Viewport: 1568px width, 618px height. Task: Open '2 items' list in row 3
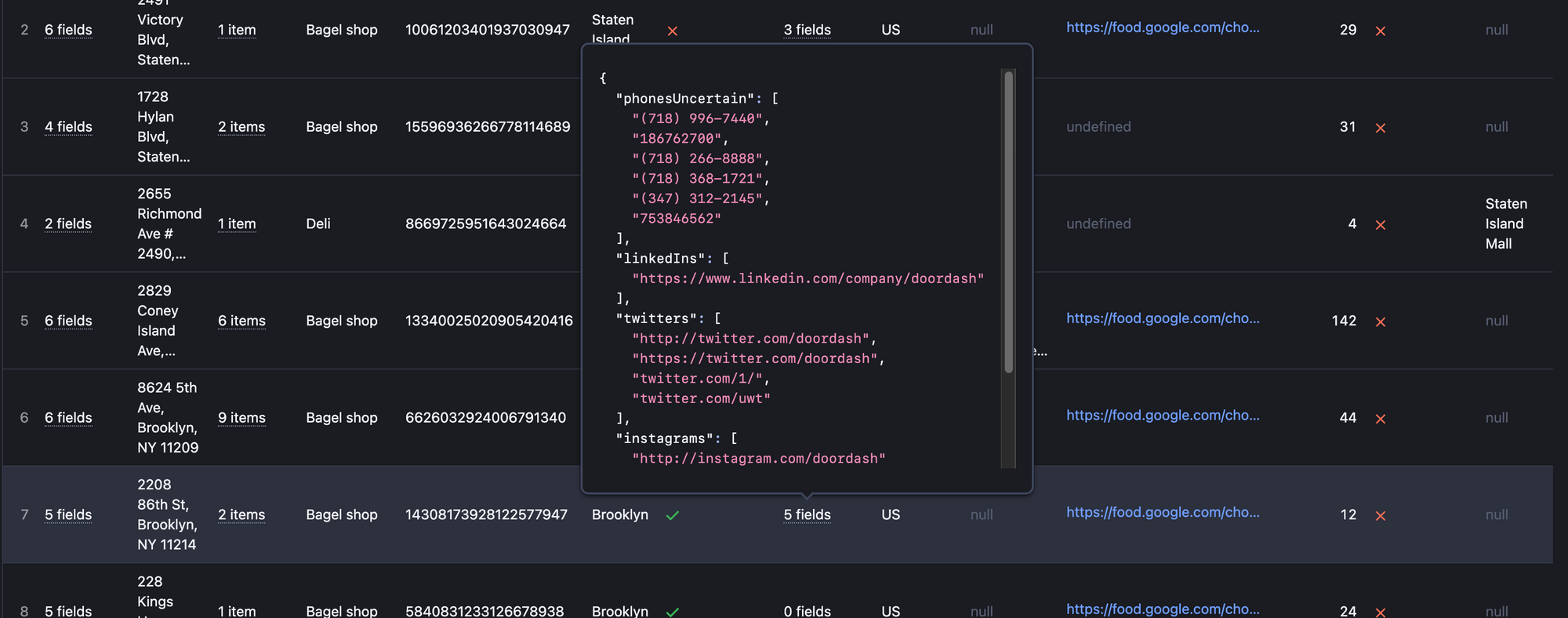point(241,127)
